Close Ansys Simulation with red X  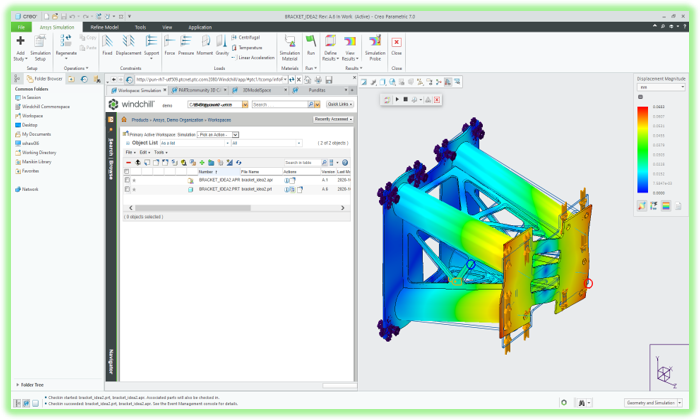[x=396, y=42]
